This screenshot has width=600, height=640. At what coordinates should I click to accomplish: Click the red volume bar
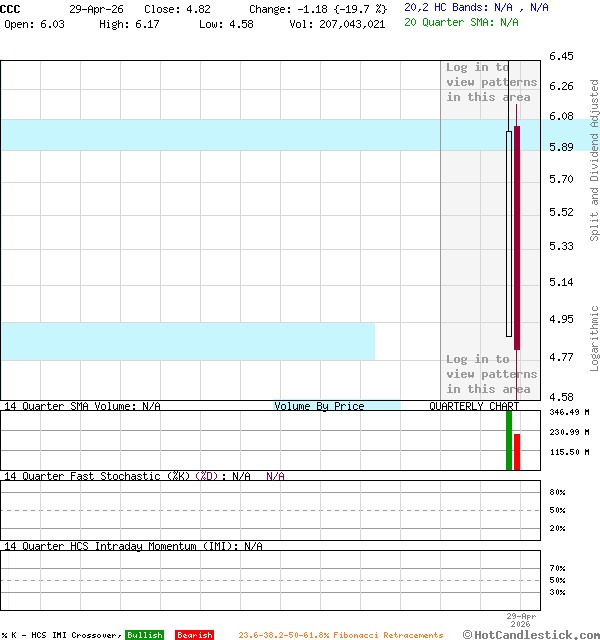pyautogui.click(x=517, y=452)
